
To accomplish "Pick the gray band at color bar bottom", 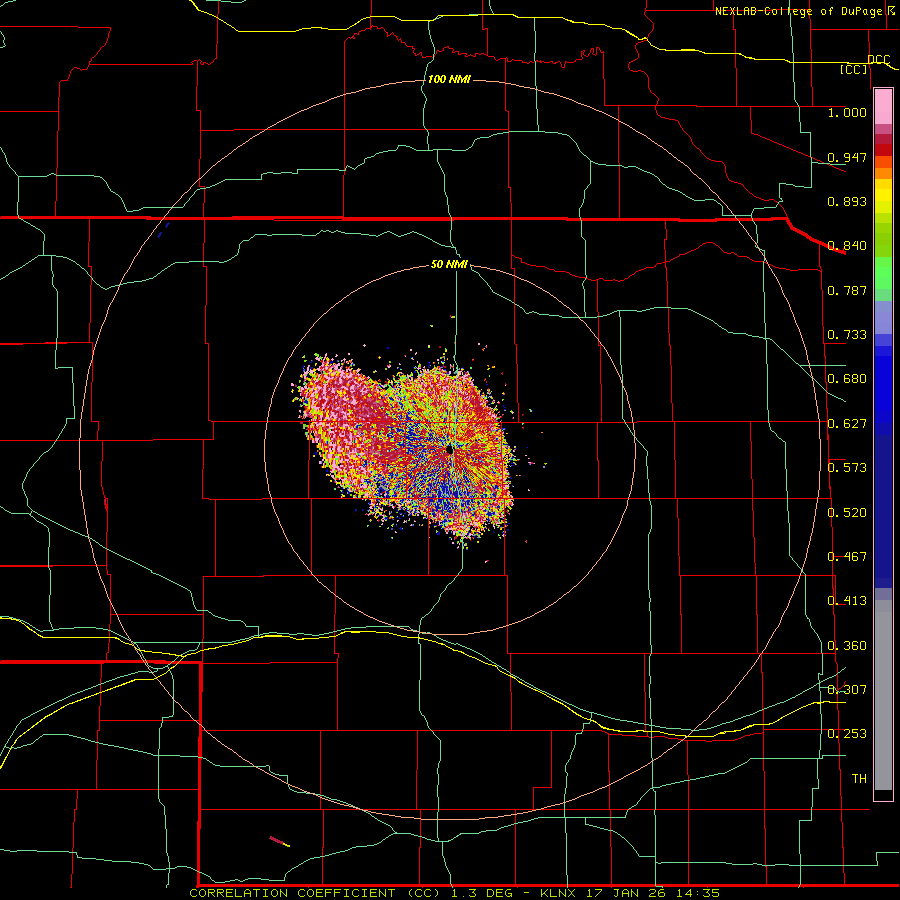I will pyautogui.click(x=883, y=695).
